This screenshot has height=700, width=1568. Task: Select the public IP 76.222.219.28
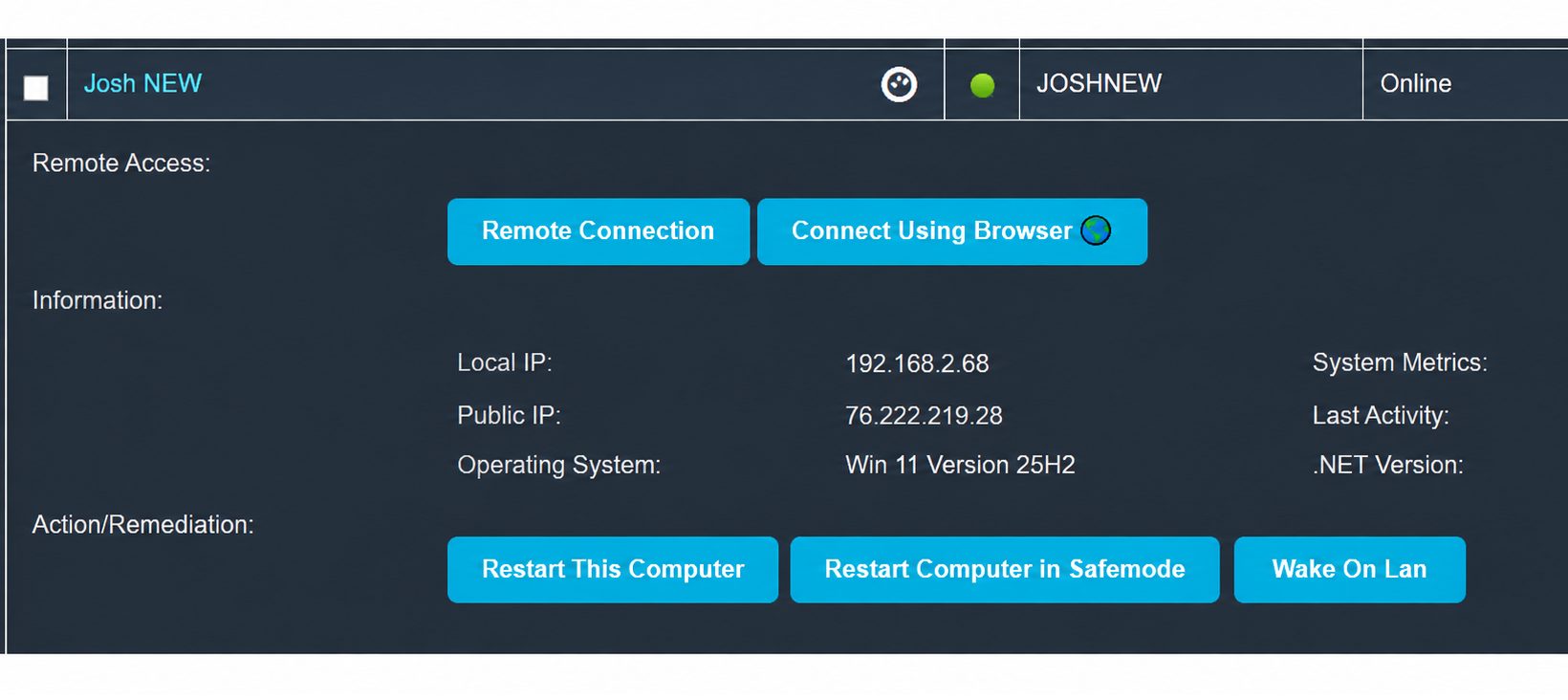tap(924, 415)
